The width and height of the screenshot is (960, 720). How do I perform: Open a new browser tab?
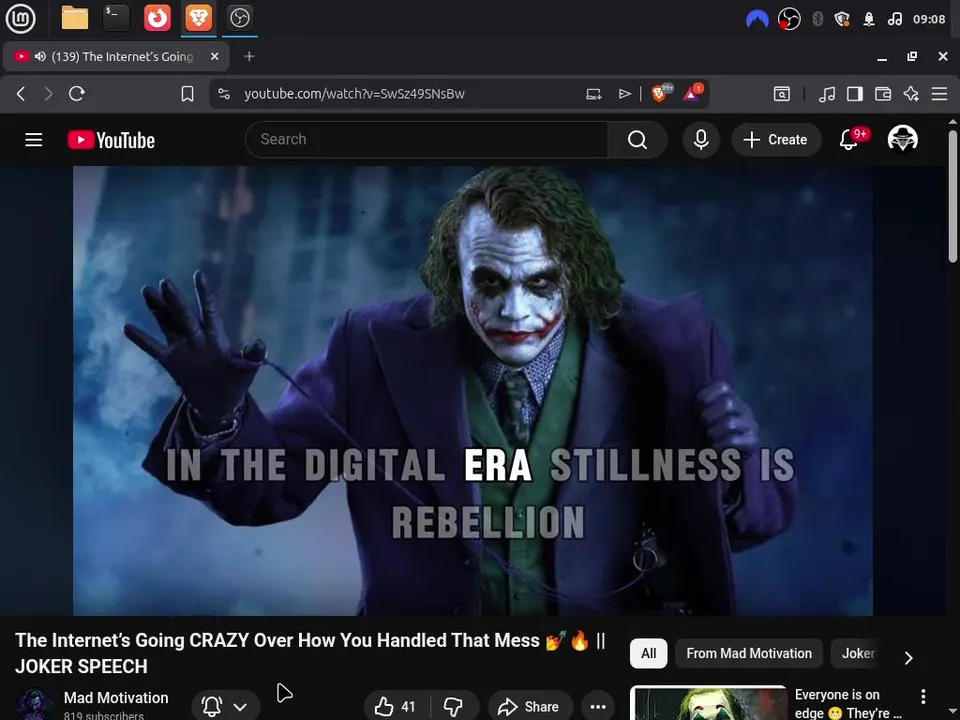coord(249,56)
